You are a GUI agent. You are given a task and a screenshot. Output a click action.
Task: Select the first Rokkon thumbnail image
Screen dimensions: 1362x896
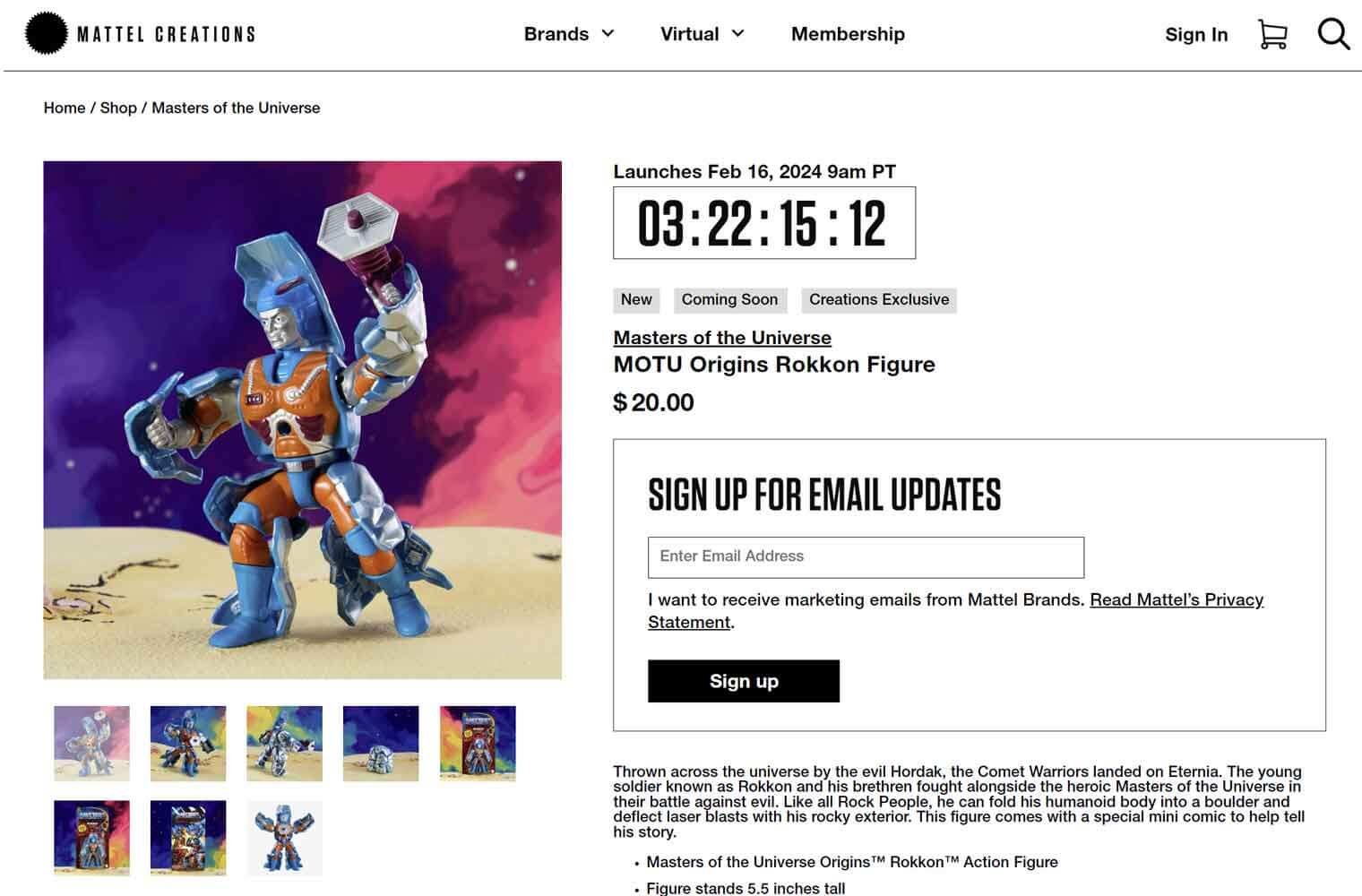tap(91, 744)
